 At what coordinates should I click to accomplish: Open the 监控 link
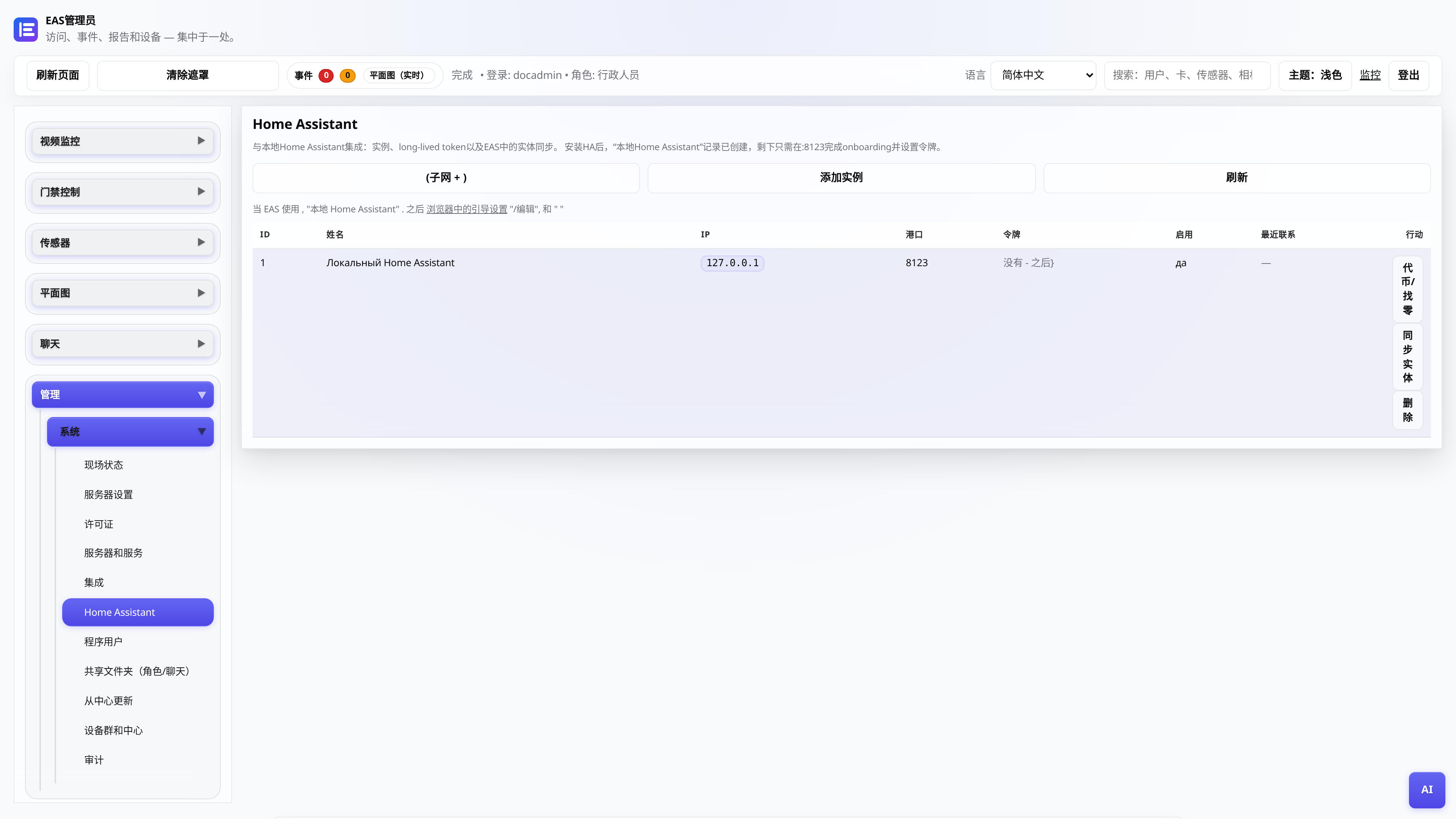click(x=1370, y=75)
